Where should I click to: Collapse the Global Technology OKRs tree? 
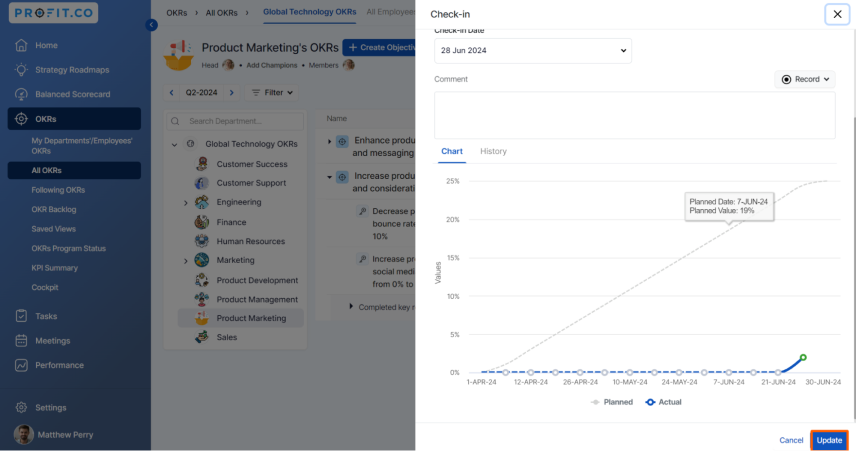coord(174,145)
